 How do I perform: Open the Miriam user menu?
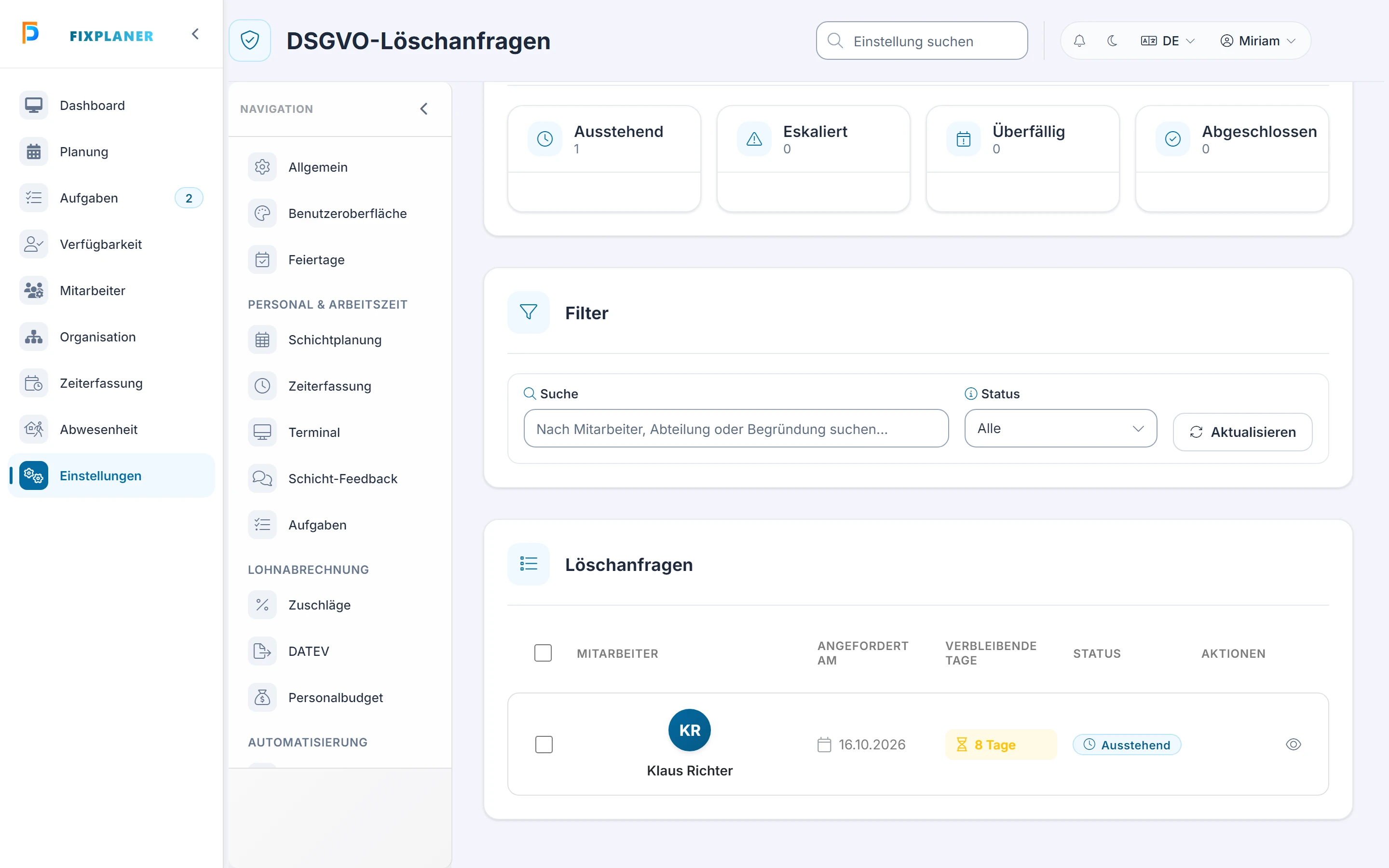[1257, 41]
